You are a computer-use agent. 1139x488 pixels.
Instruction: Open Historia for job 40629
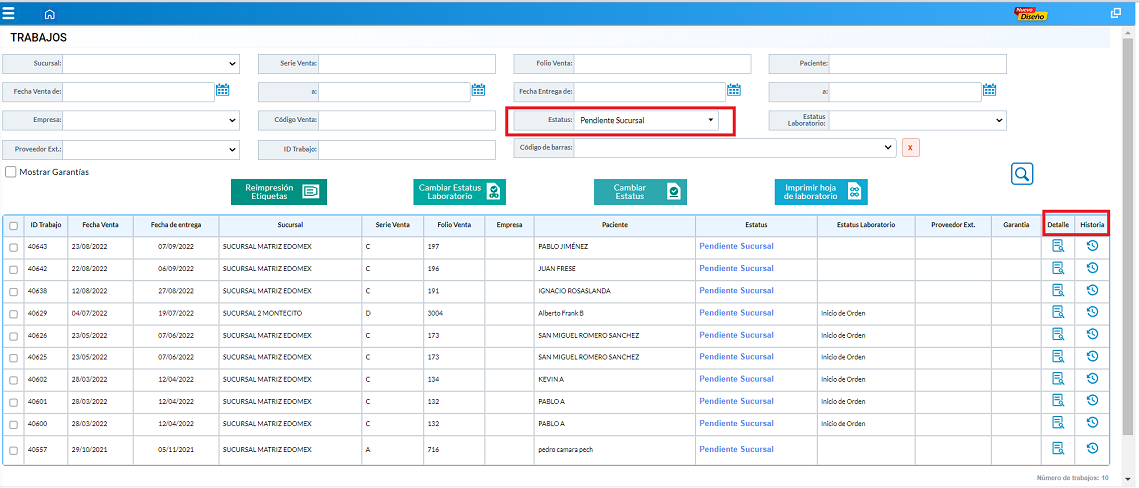(x=1092, y=312)
